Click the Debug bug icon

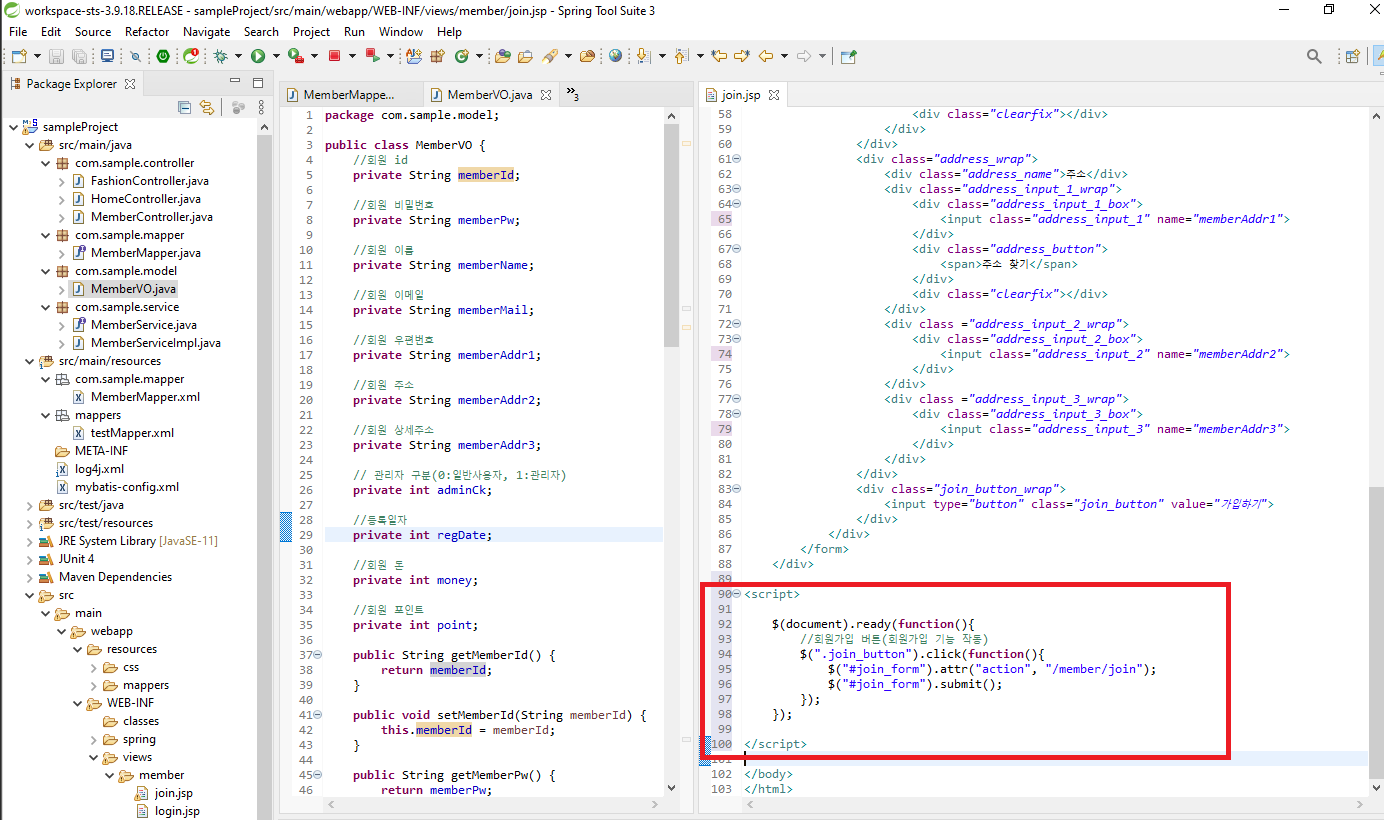click(x=220, y=57)
